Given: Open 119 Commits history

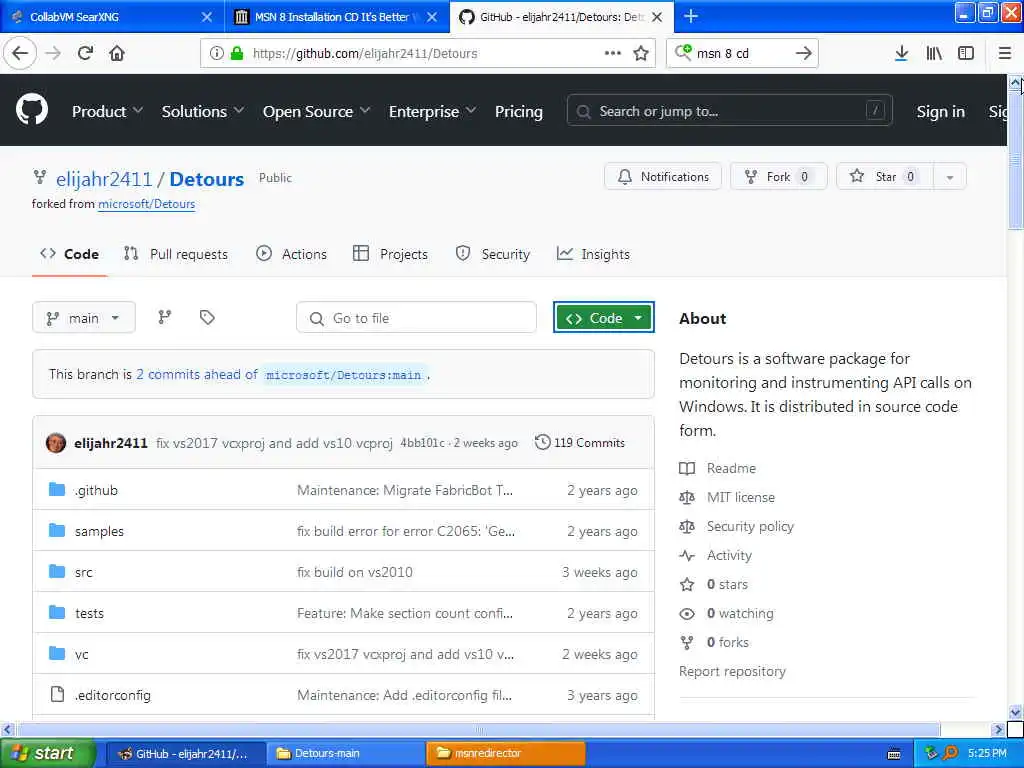Looking at the screenshot, I should (x=580, y=442).
